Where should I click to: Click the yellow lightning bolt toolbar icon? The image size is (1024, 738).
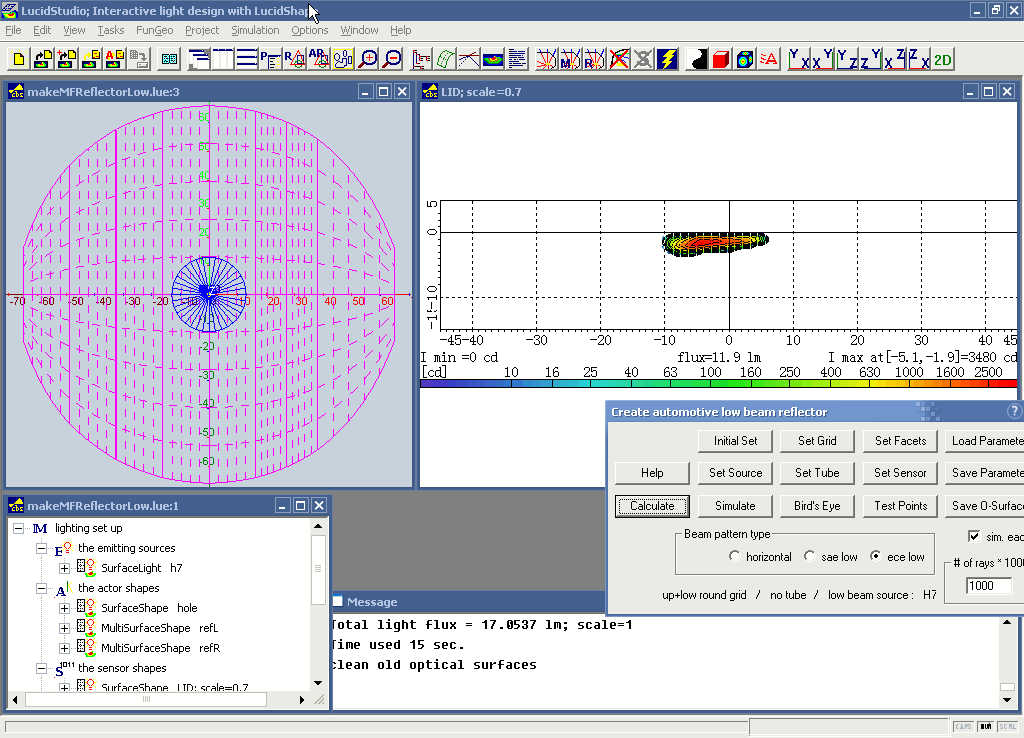coord(667,59)
